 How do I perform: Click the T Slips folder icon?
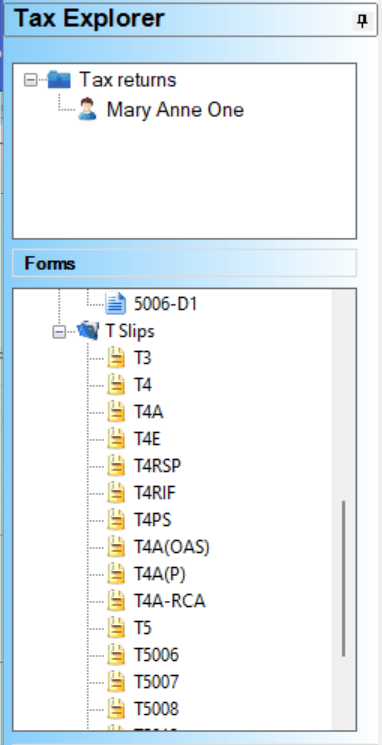pos(88,331)
